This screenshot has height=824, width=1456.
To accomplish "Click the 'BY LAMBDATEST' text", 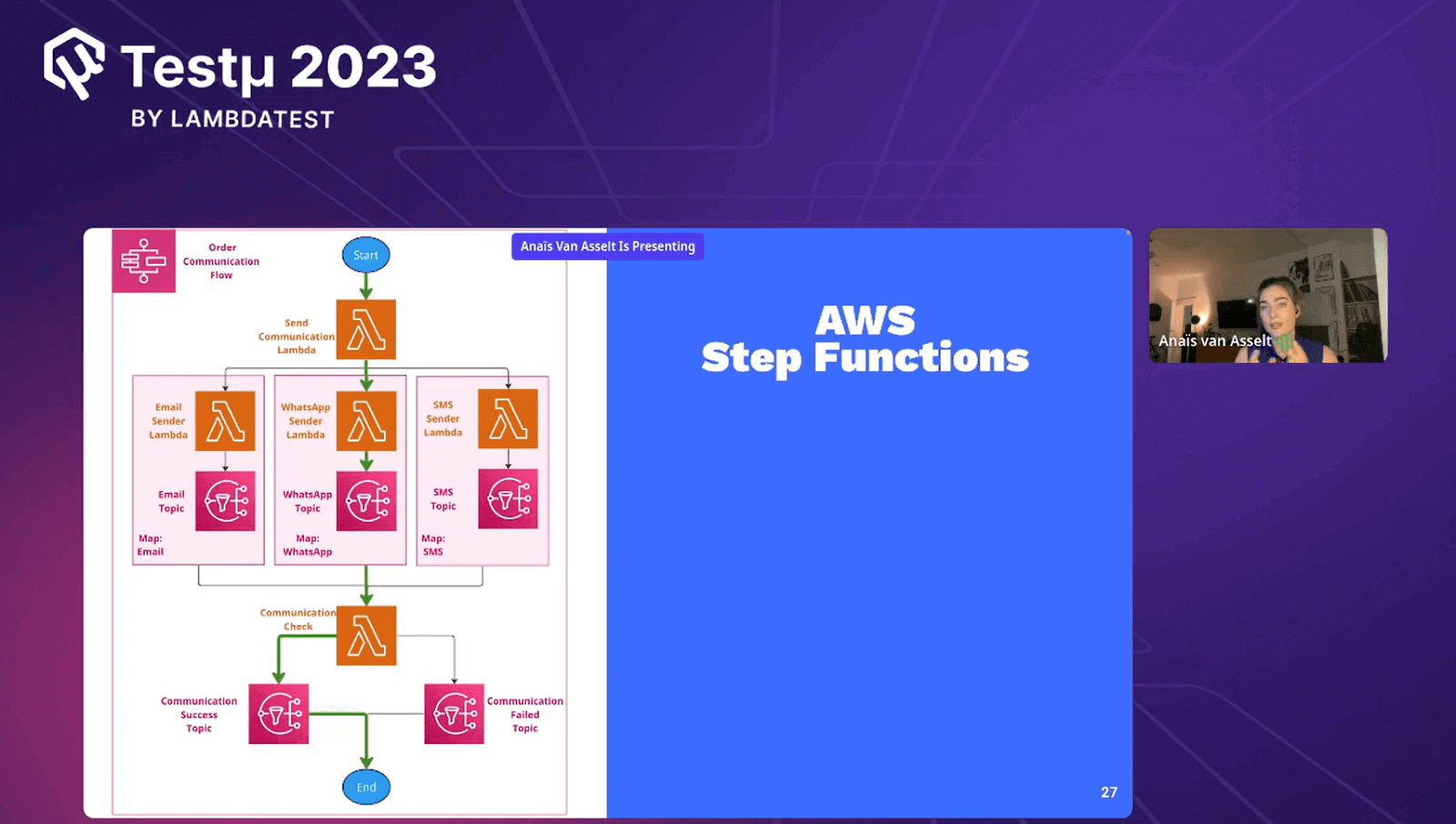I will point(232,119).
